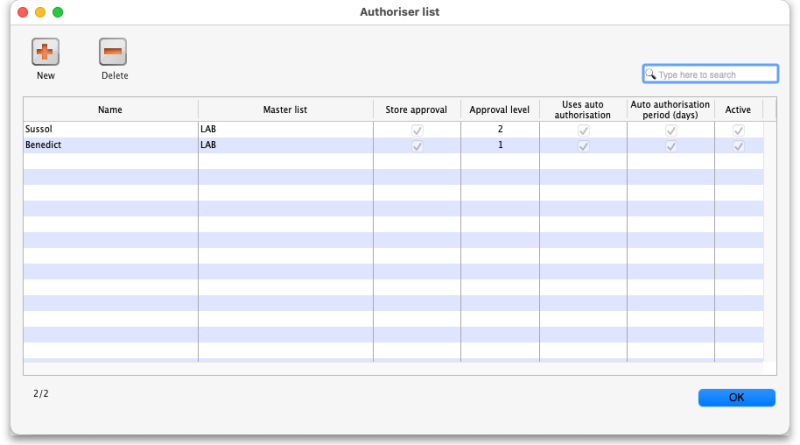800x445 pixels.
Task: Minimize the Authoriser list window
Action: point(40,12)
